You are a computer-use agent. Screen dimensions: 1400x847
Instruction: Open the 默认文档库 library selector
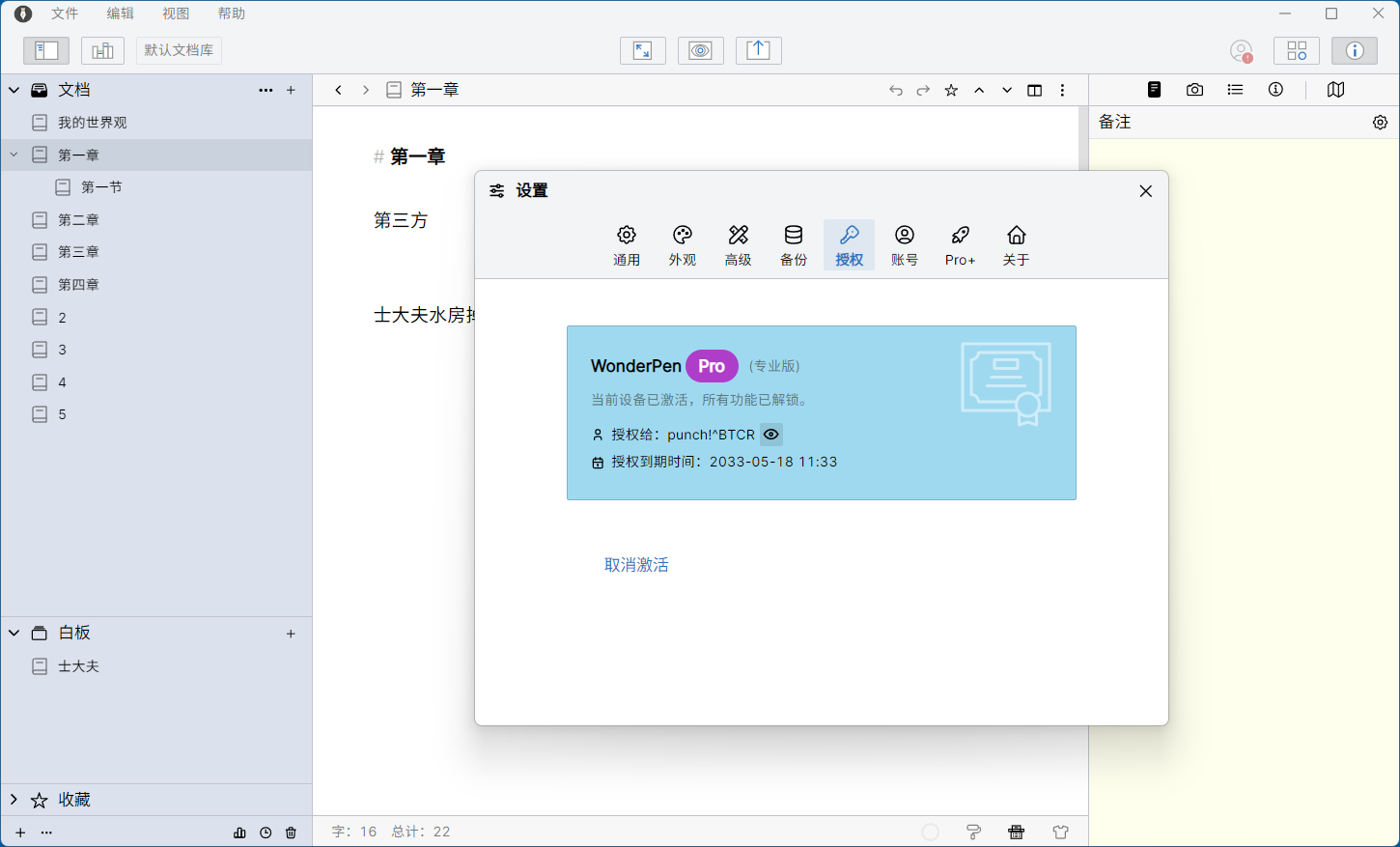point(179,50)
